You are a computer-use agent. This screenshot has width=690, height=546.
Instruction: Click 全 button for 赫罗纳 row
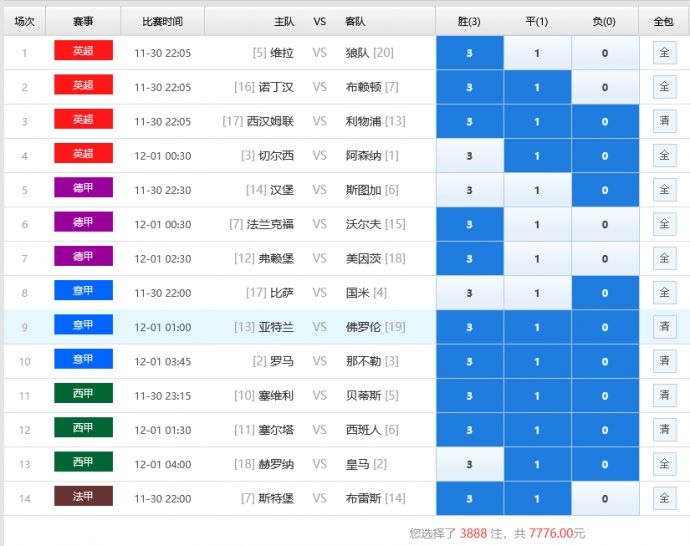[664, 464]
